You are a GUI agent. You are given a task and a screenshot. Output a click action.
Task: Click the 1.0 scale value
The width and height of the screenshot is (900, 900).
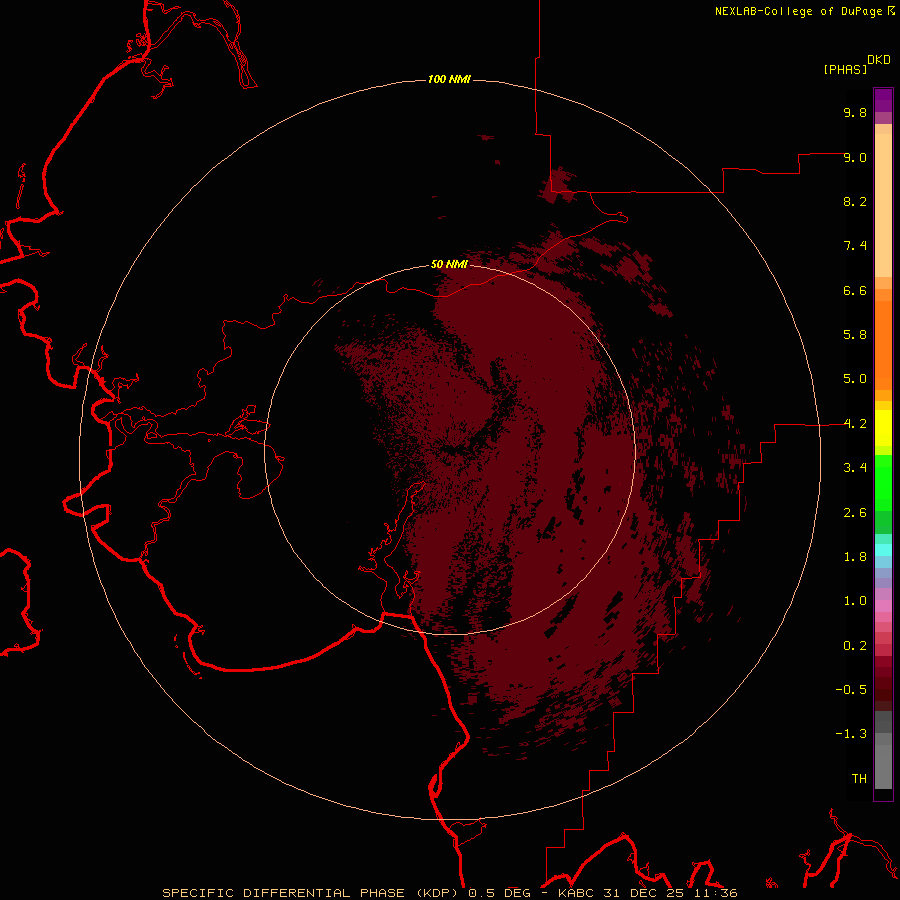855,601
